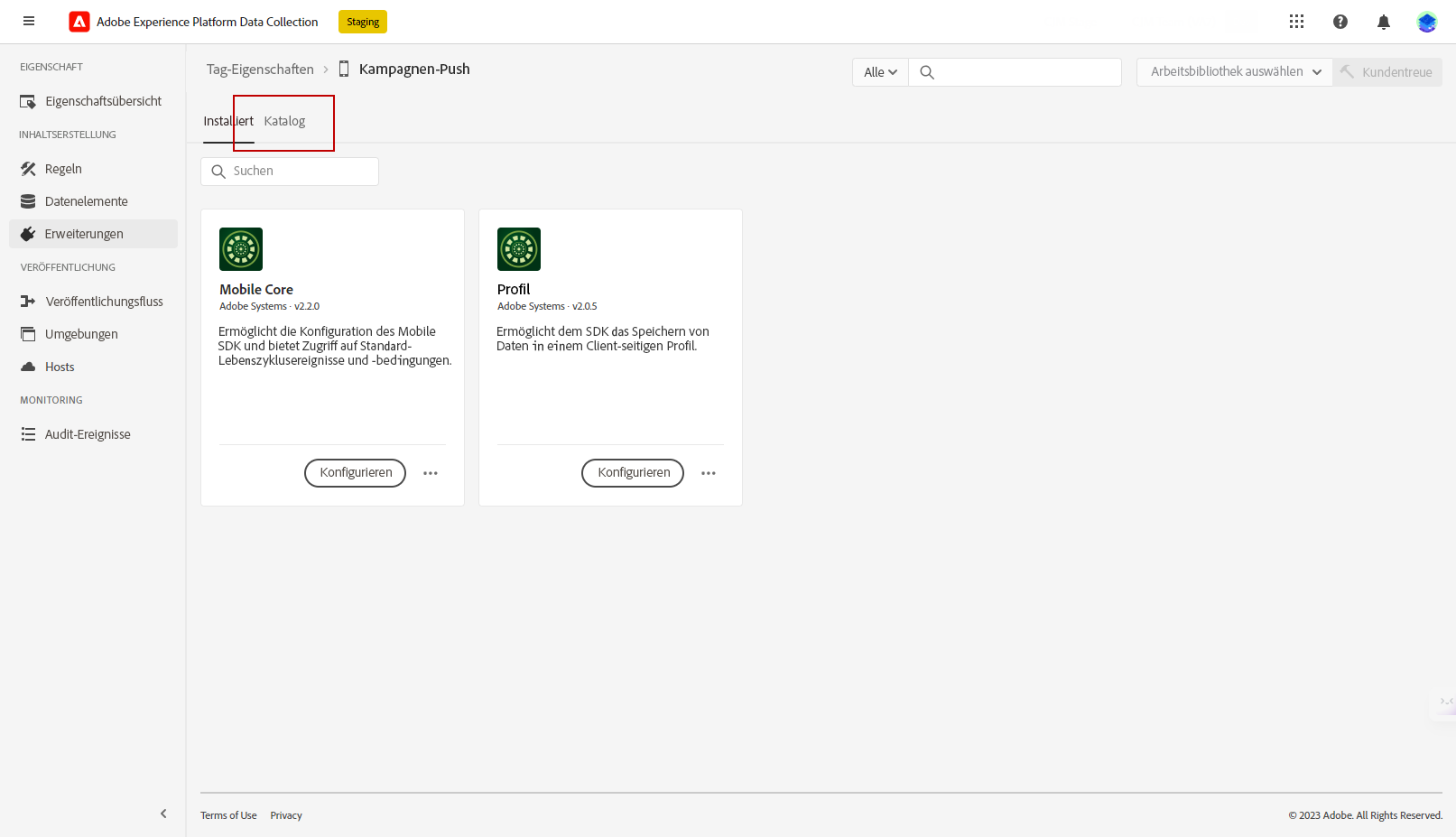
Task: Open Eigenschaftsübersicht in sidebar
Action: pos(94,101)
